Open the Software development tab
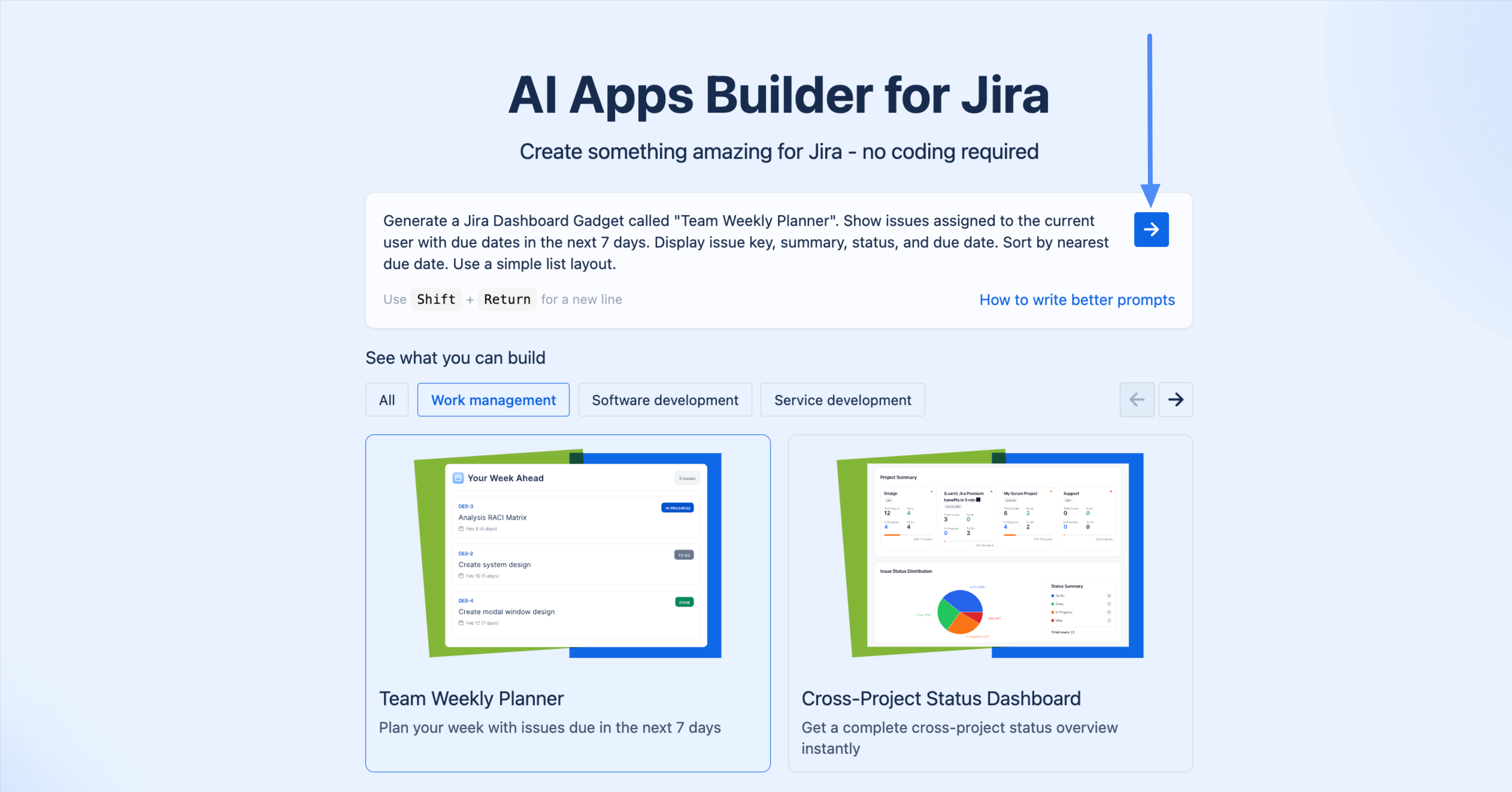The image size is (1512, 792). click(x=665, y=400)
